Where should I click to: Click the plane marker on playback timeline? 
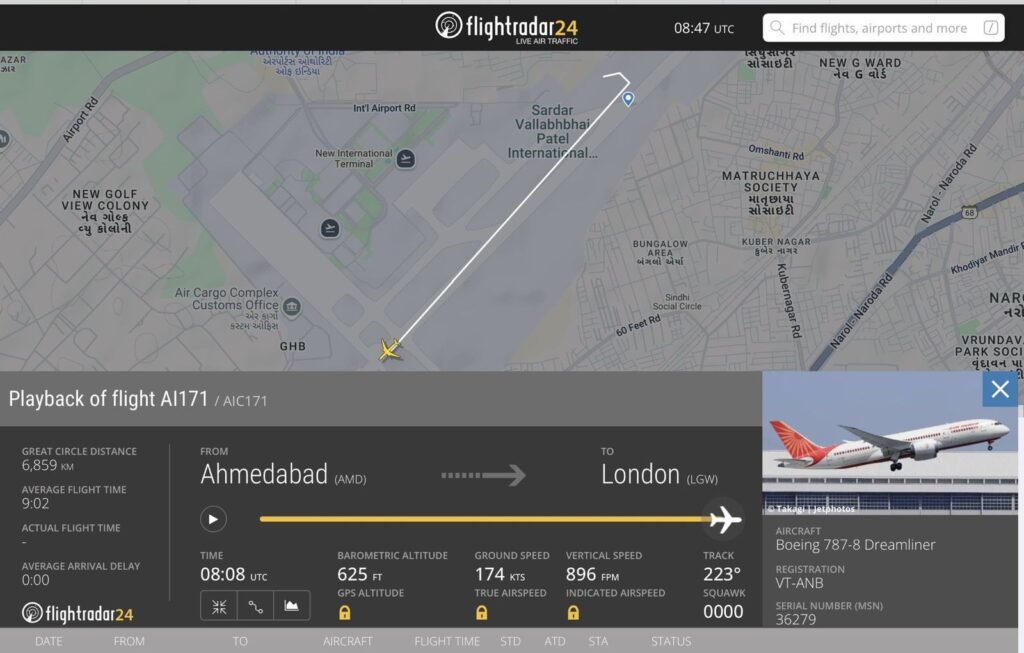coord(724,519)
